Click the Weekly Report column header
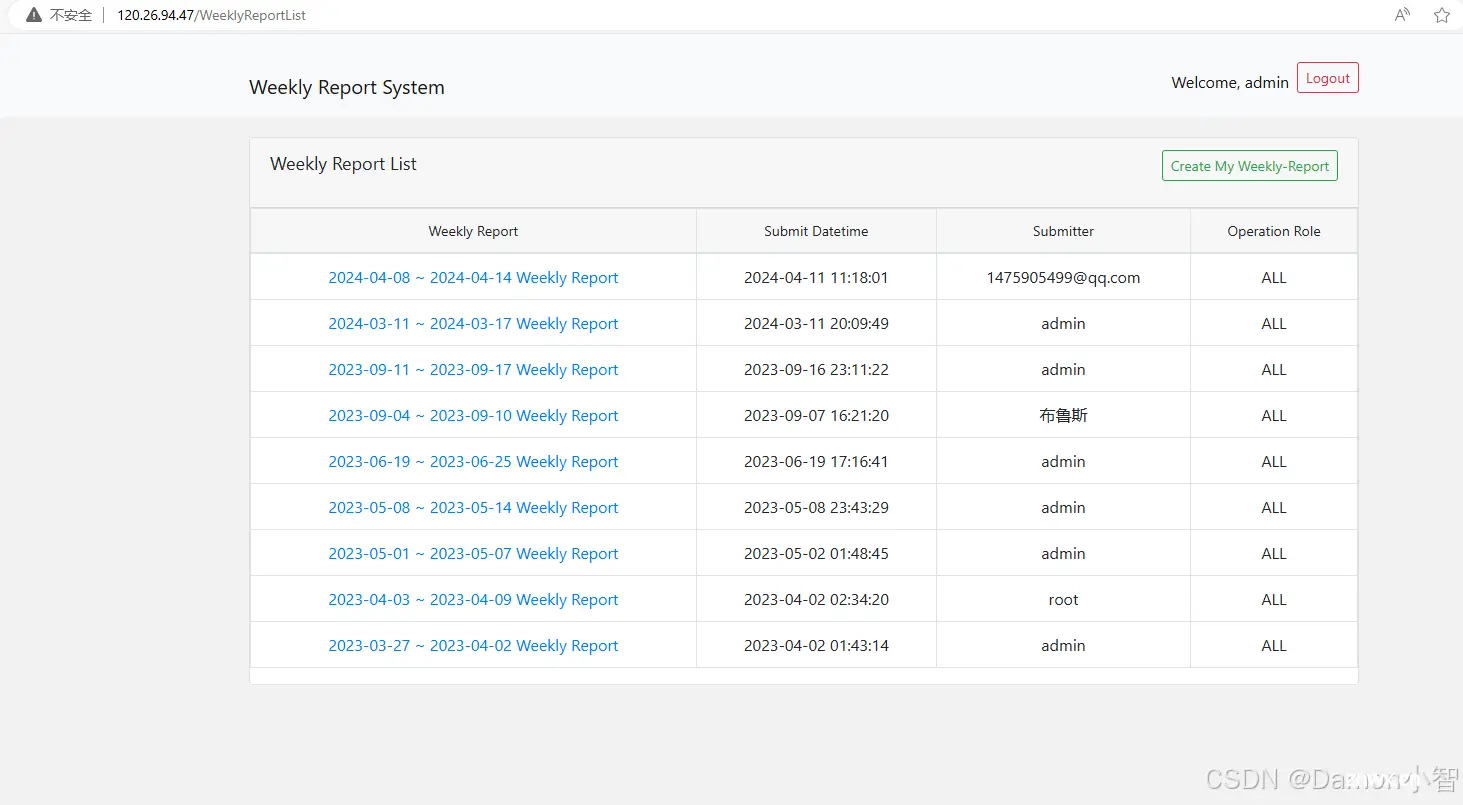The width and height of the screenshot is (1463, 805). click(x=473, y=231)
